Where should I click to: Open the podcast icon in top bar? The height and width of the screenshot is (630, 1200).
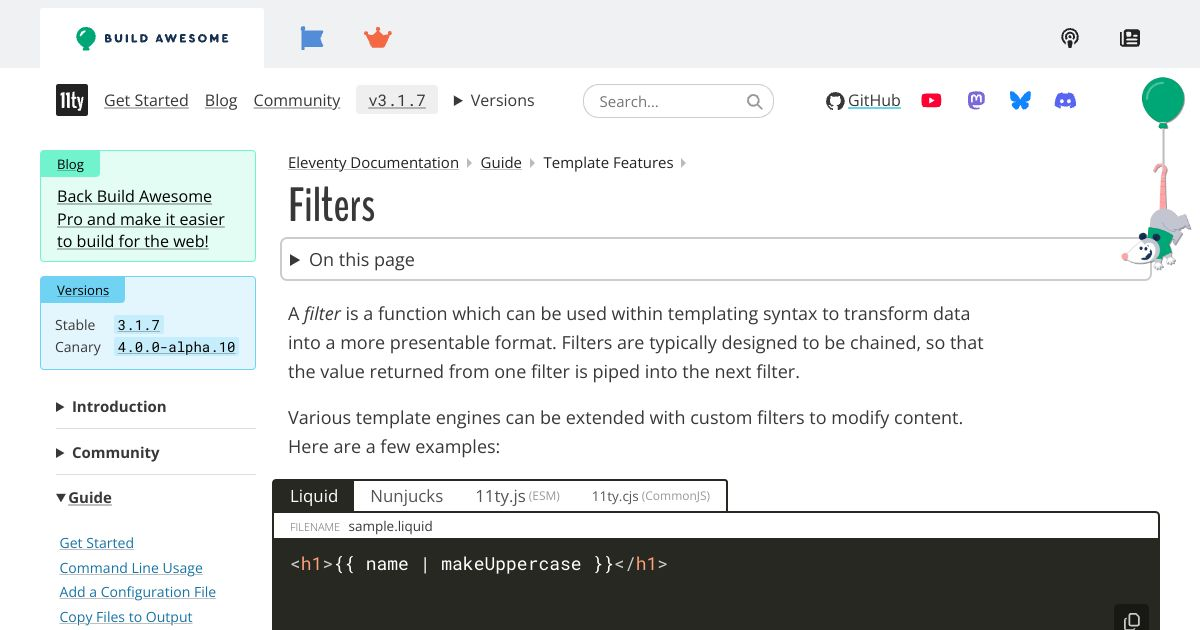pyautogui.click(x=1070, y=38)
